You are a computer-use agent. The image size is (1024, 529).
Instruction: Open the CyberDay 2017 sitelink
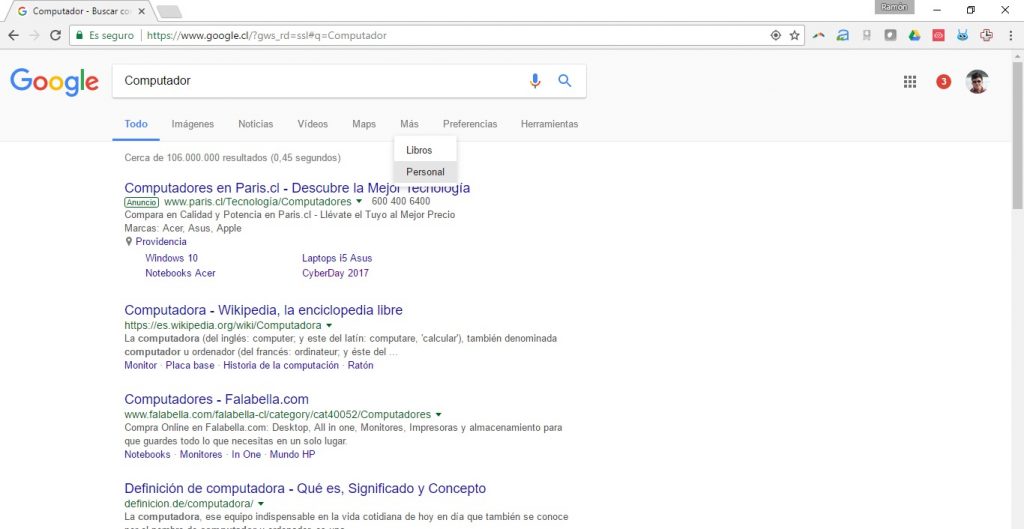click(335, 273)
